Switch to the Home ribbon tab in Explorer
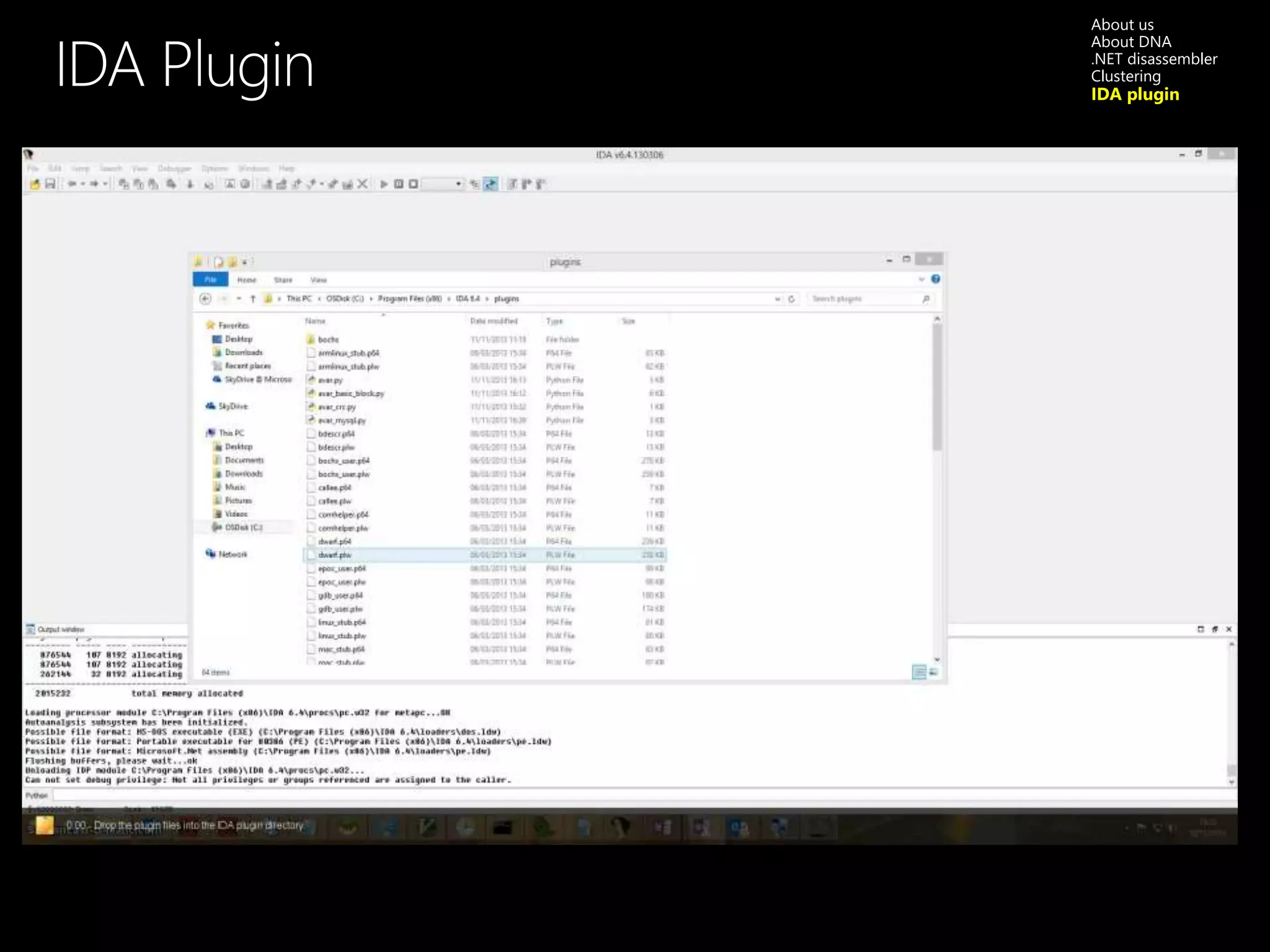 tap(247, 280)
